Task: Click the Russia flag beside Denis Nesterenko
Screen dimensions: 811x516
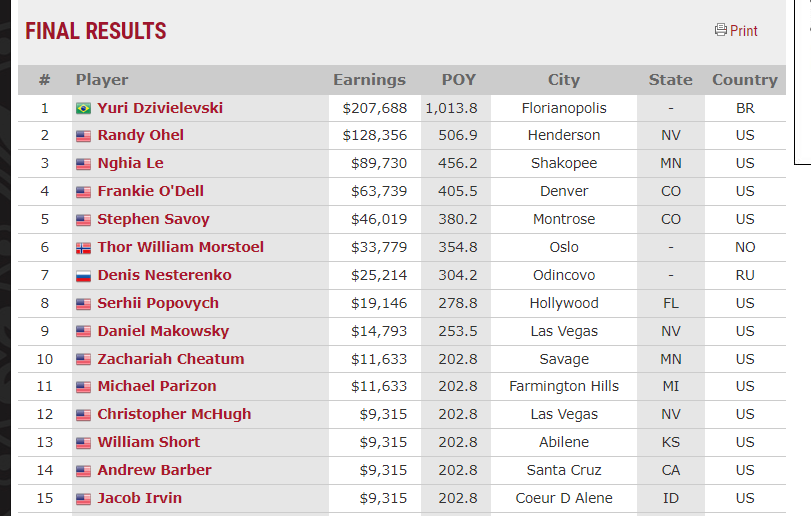Action: point(84,275)
